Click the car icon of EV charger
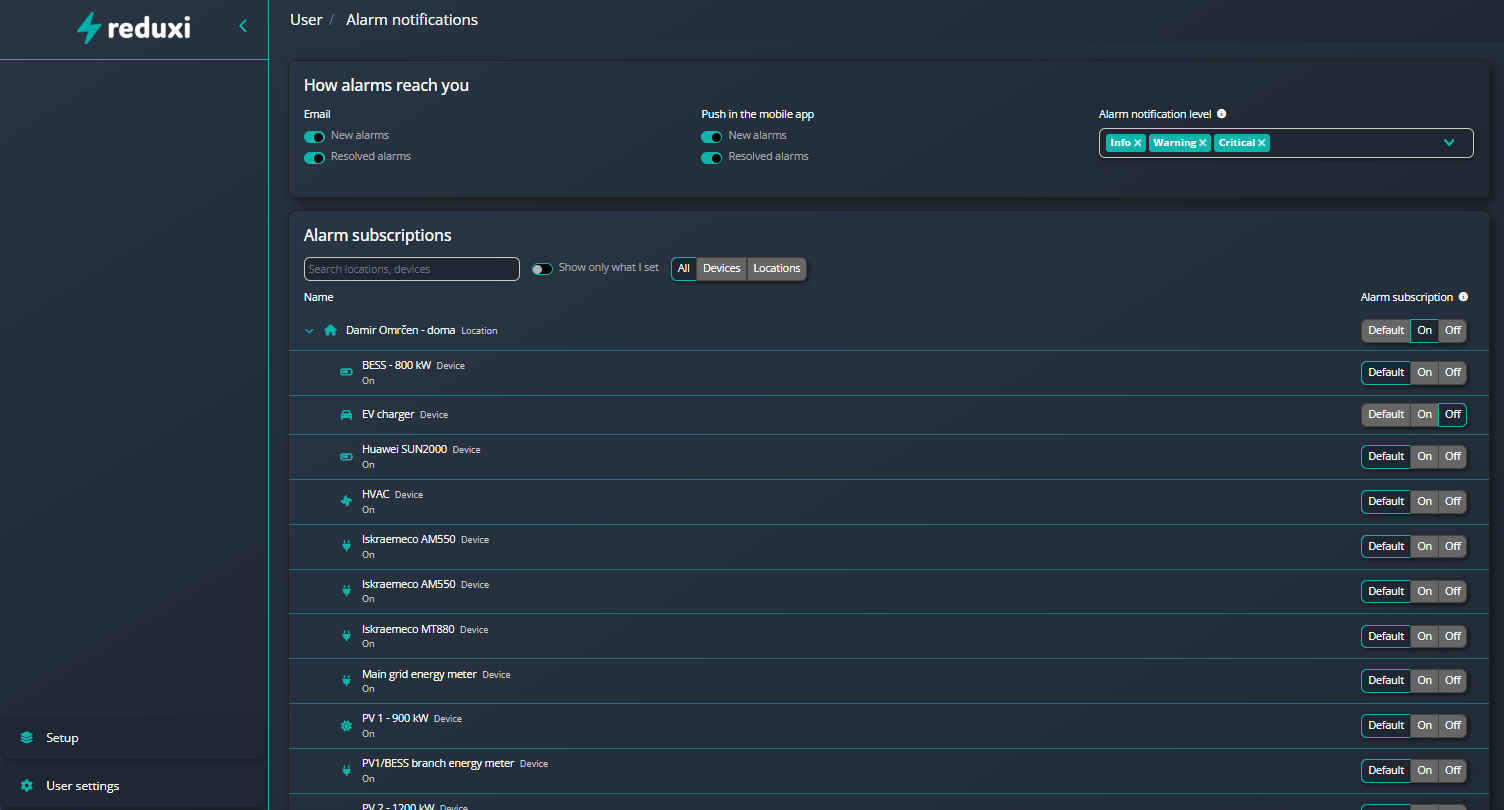1504x810 pixels. pos(347,414)
